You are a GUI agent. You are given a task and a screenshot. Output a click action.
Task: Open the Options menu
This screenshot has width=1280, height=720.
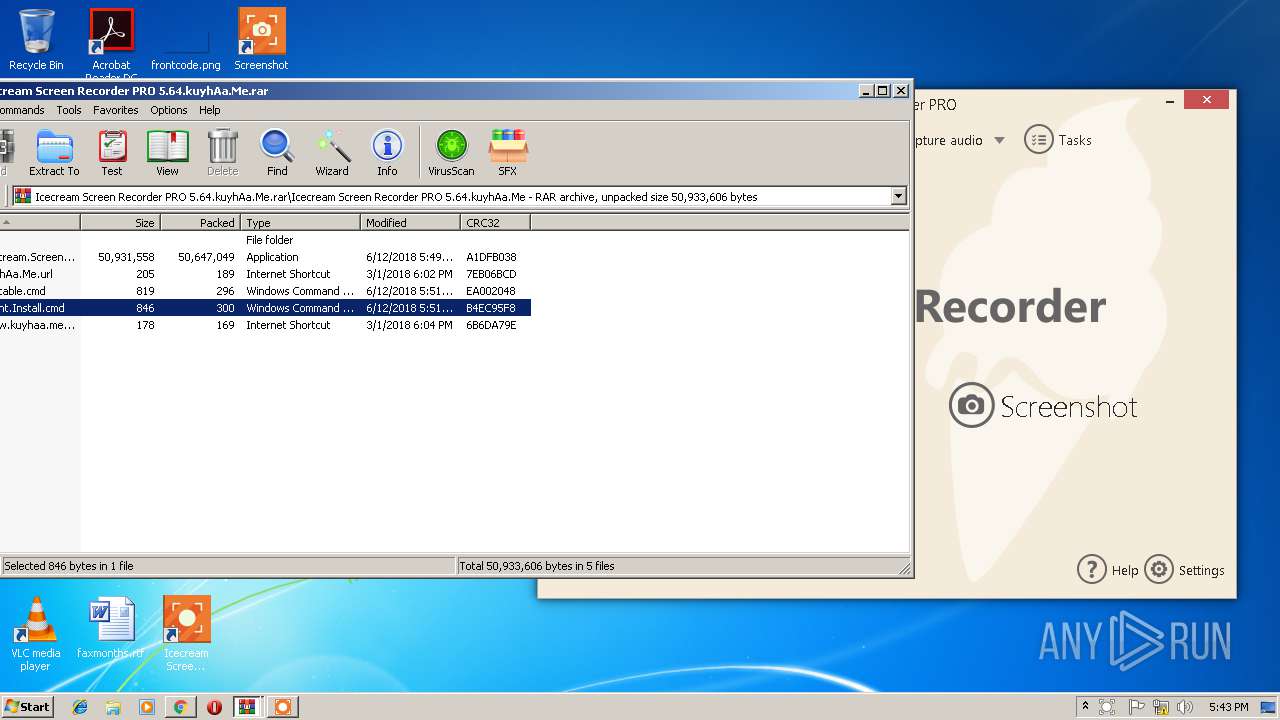169,110
